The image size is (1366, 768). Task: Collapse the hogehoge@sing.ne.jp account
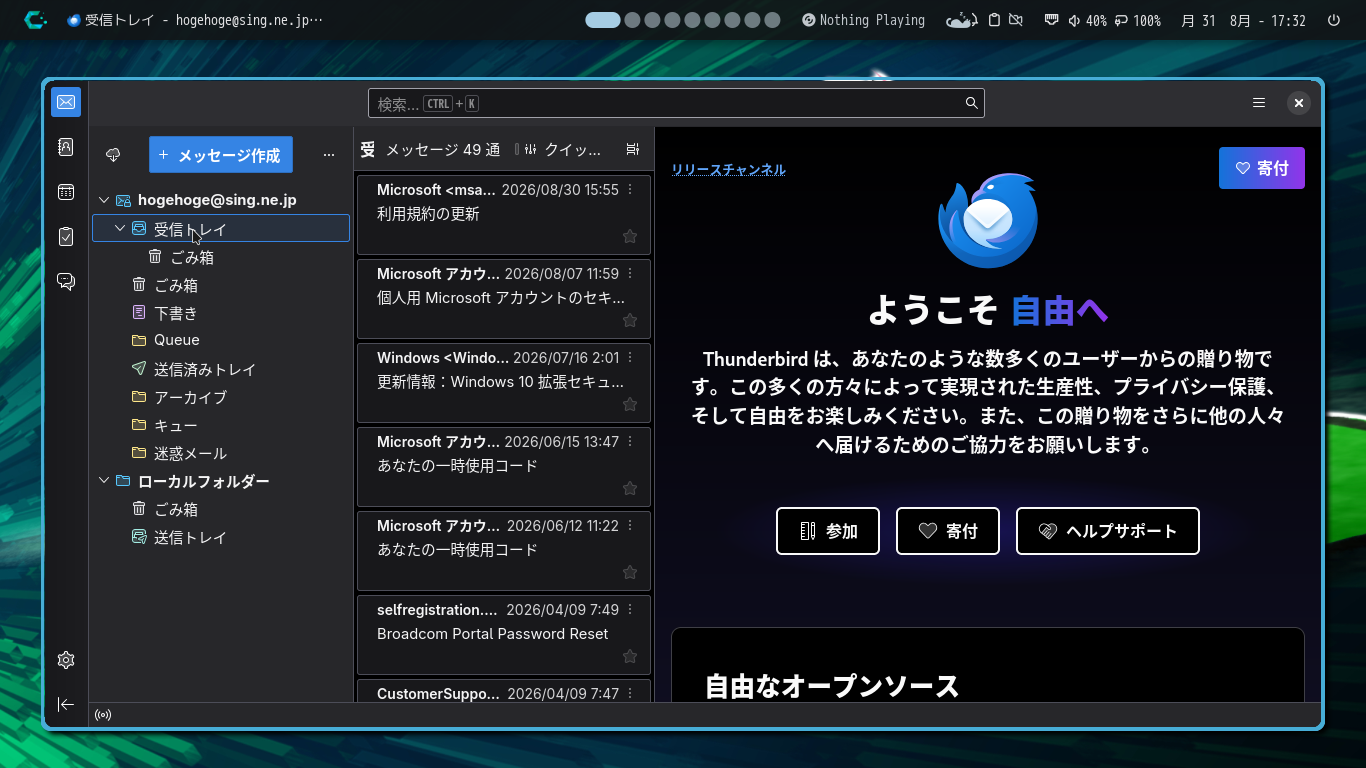pyautogui.click(x=104, y=200)
